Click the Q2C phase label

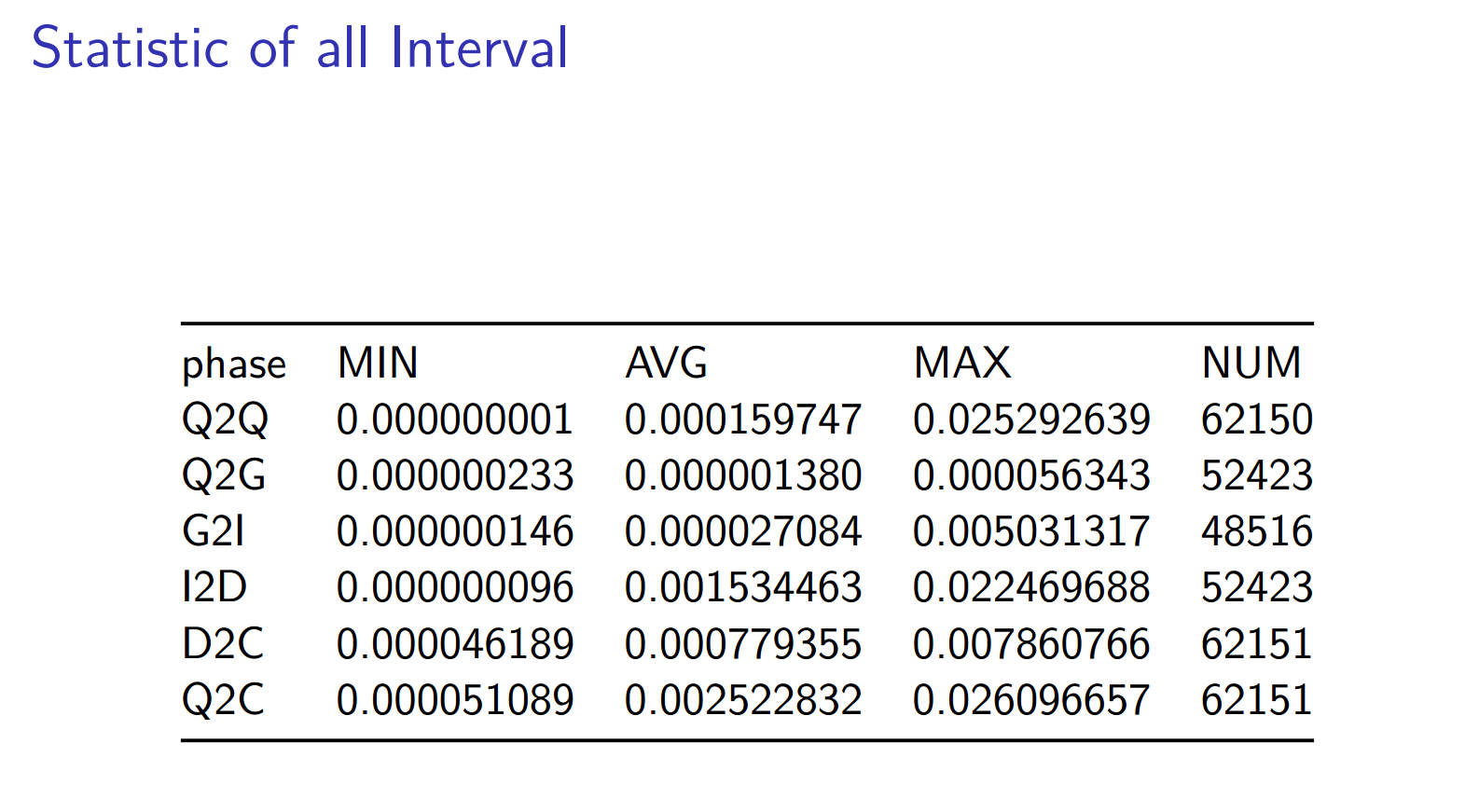click(223, 700)
